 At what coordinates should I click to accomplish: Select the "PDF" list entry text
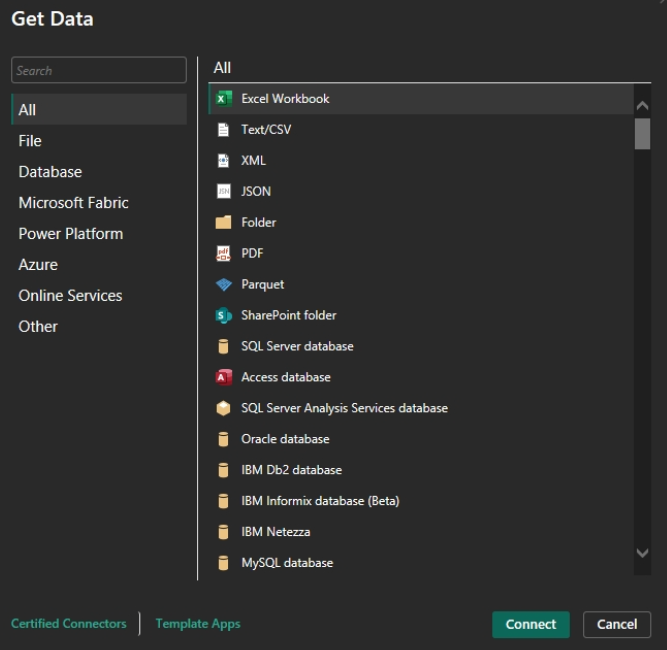coord(252,254)
